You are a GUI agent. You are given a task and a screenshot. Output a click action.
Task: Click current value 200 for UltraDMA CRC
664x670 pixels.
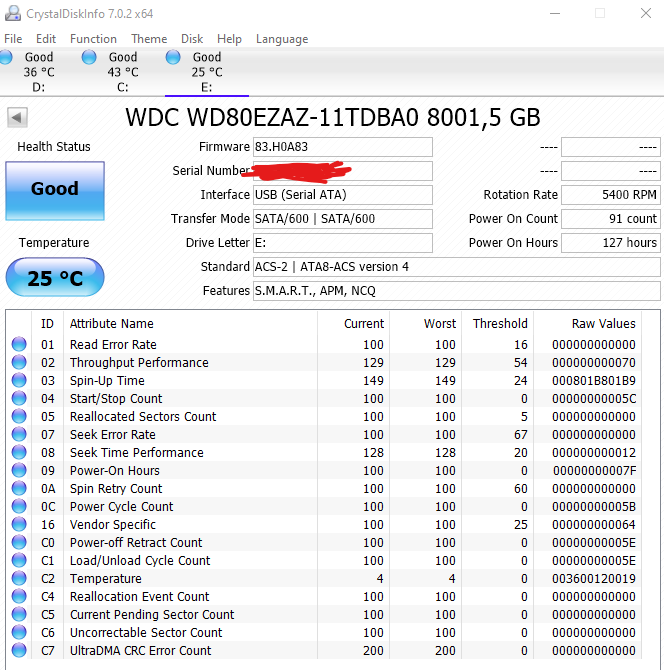point(373,650)
